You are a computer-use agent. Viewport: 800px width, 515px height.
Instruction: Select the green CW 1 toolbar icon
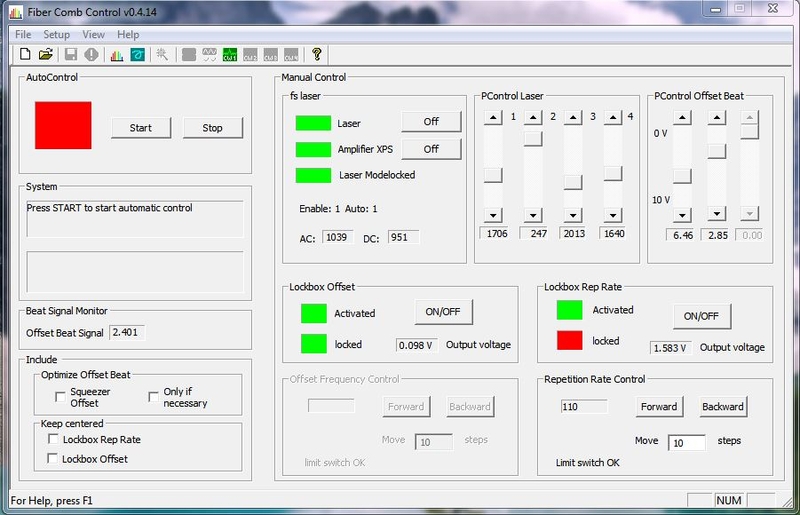(230, 55)
